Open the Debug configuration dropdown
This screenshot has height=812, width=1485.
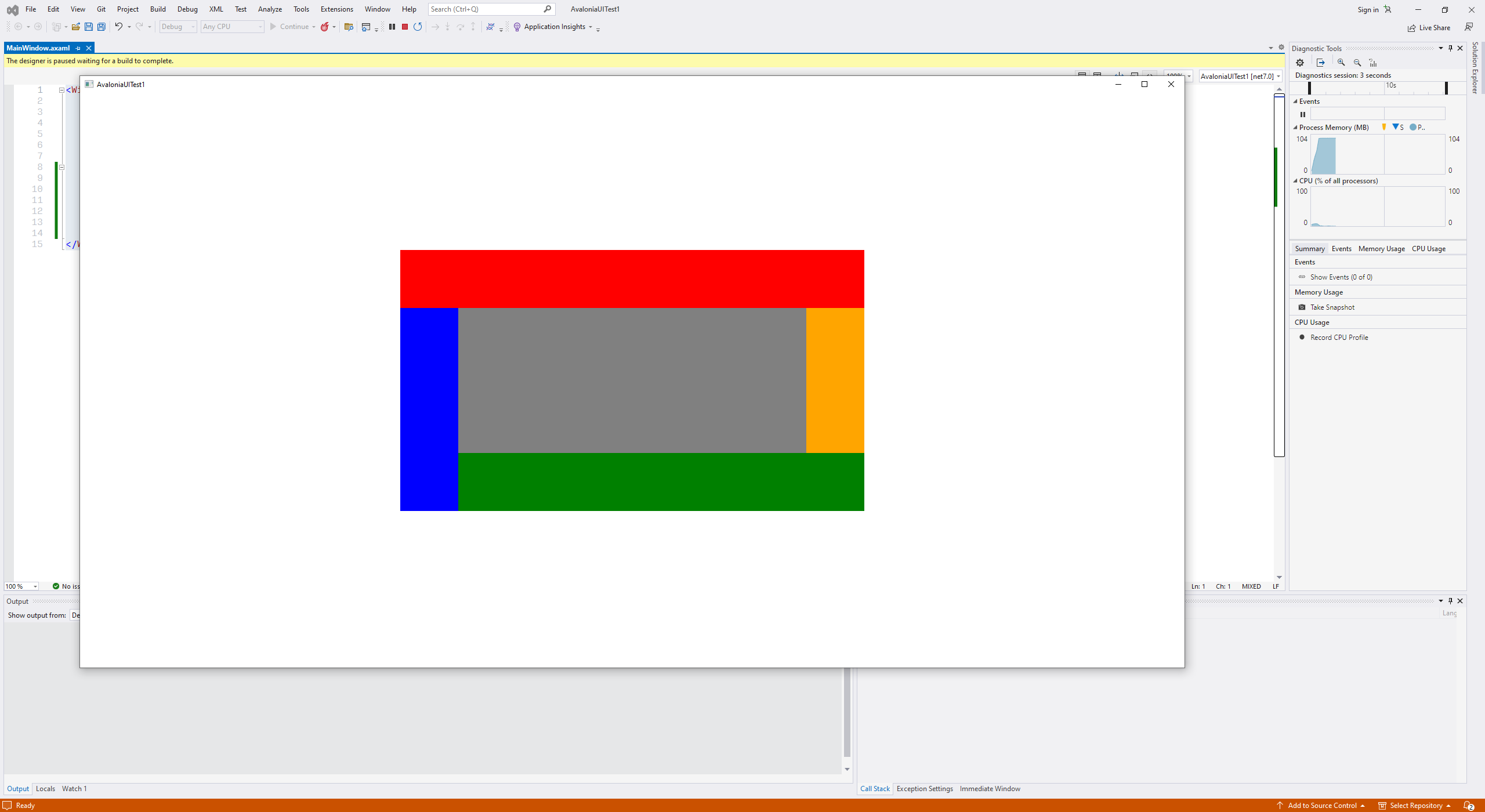tap(193, 26)
